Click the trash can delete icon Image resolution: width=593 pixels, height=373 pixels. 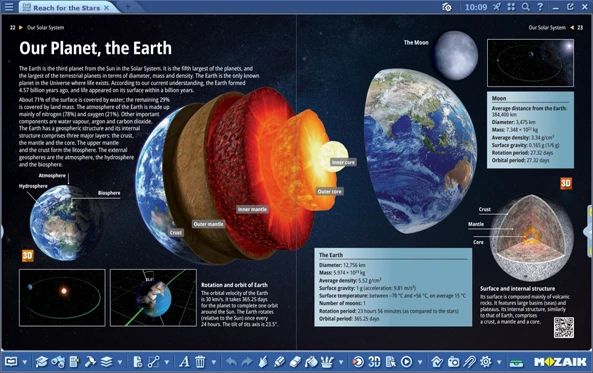click(200, 362)
